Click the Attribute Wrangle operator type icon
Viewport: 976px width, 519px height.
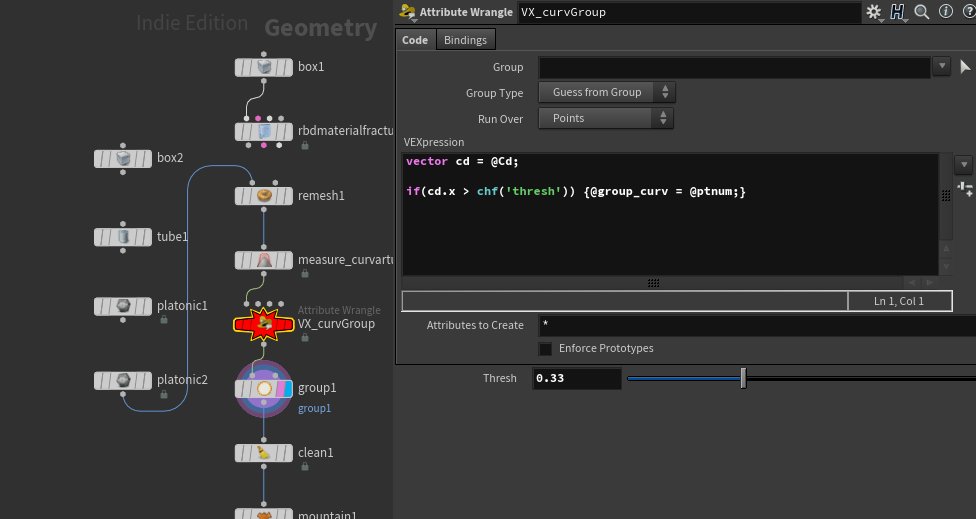tap(408, 12)
